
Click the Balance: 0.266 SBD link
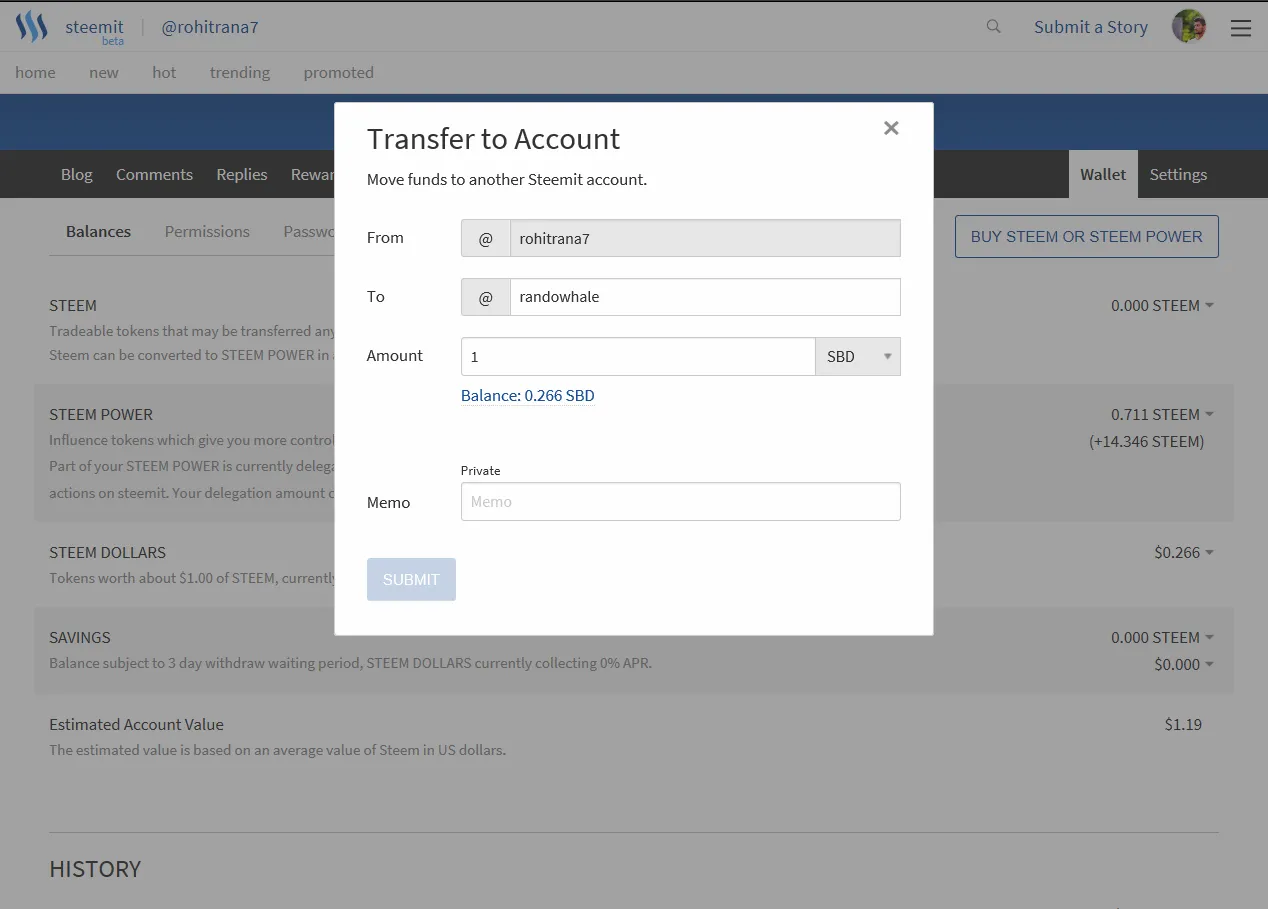point(528,396)
